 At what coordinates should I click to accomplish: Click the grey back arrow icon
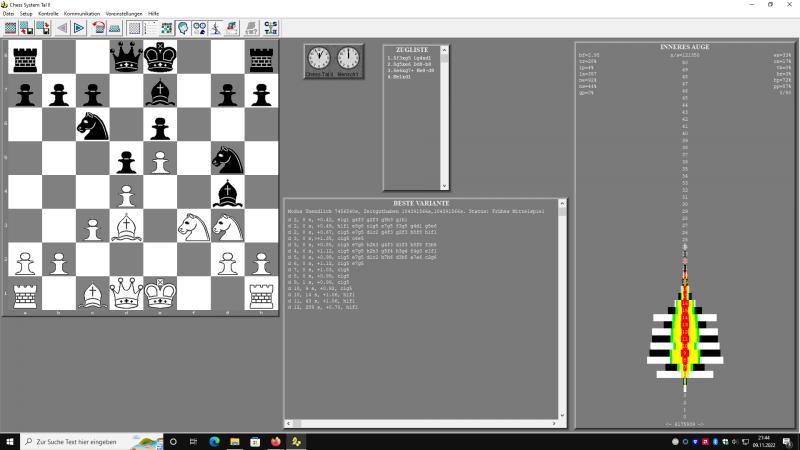coord(61,28)
